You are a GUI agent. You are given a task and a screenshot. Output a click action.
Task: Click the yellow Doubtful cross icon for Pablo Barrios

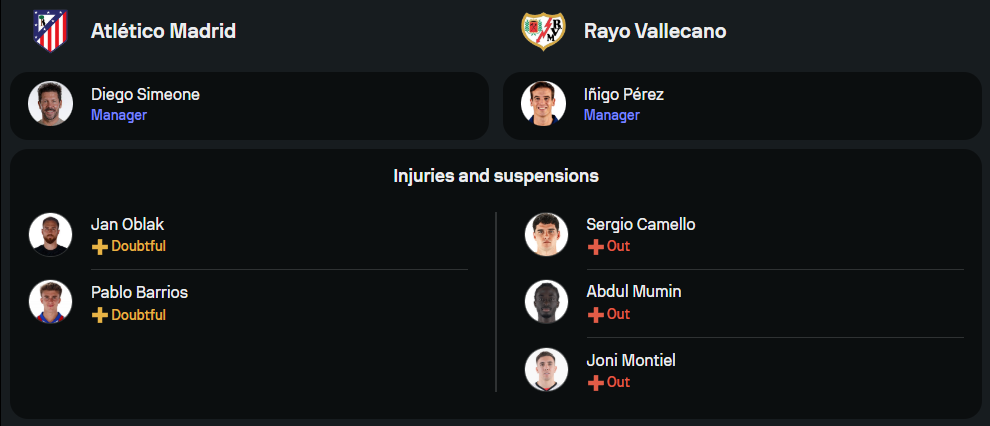(x=99, y=315)
